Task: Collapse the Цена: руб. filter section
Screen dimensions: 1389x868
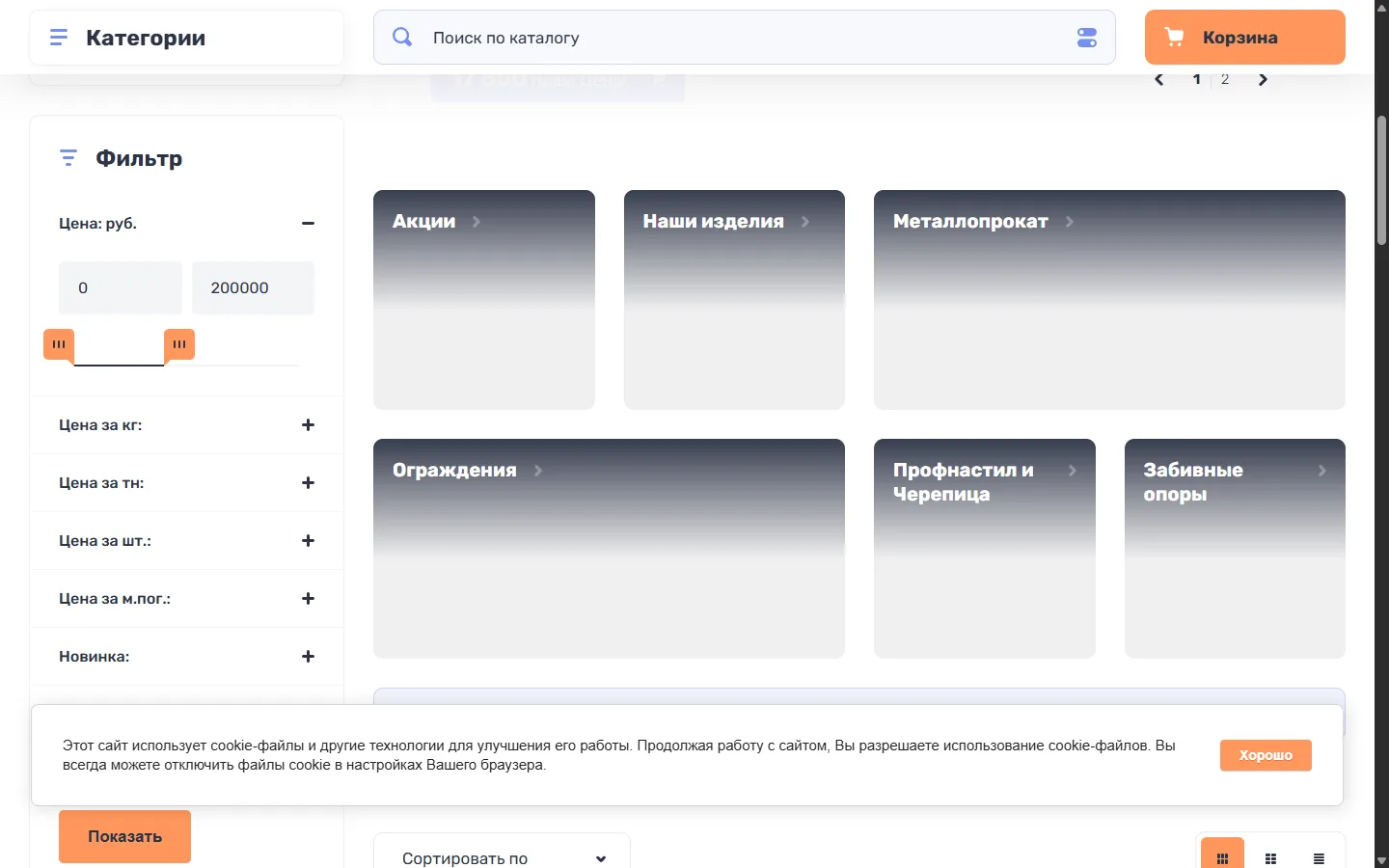Action: (308, 223)
